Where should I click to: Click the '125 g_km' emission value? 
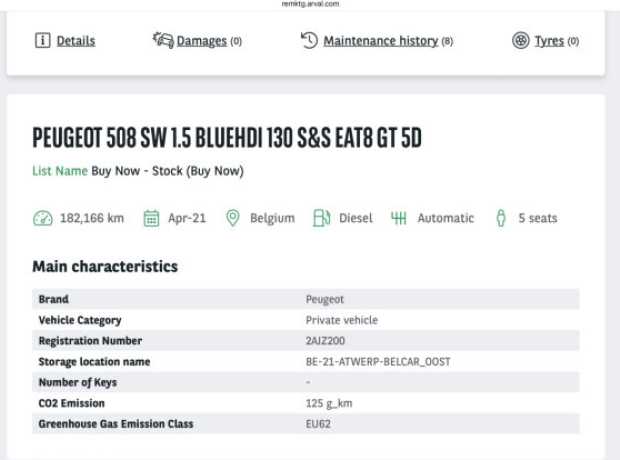(x=329, y=403)
